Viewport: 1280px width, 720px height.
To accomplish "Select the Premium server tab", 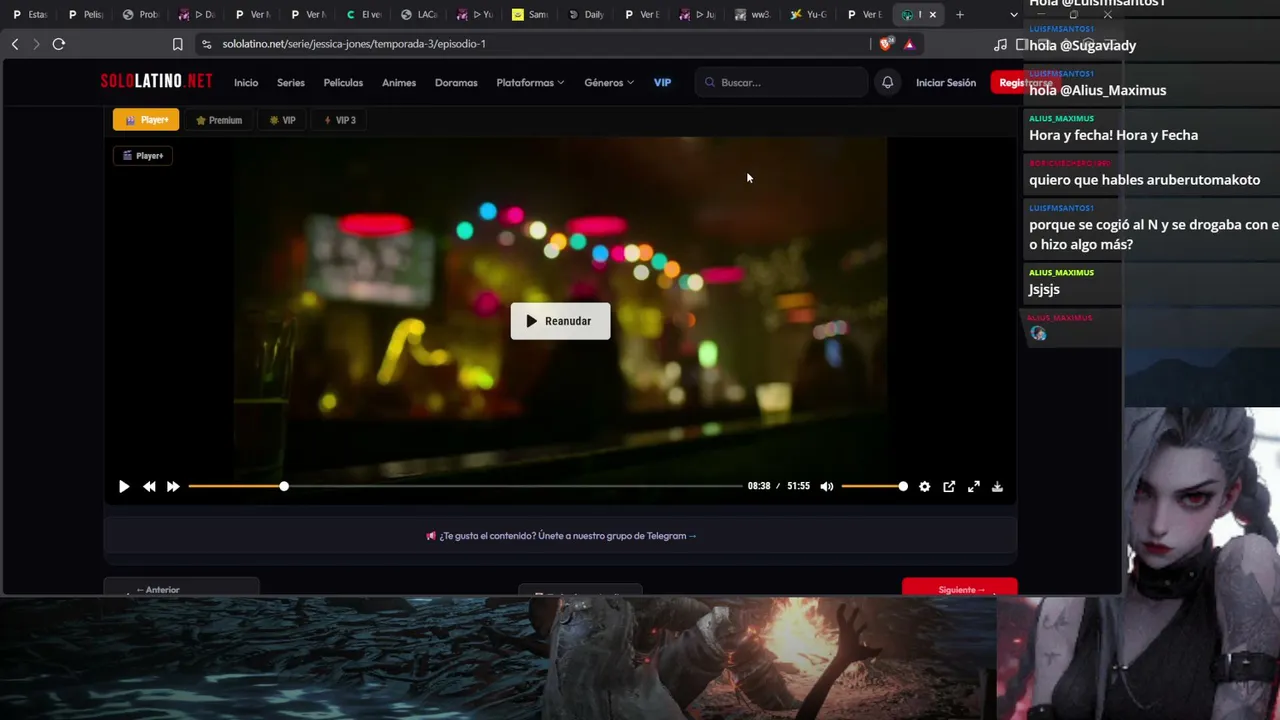I will [219, 120].
